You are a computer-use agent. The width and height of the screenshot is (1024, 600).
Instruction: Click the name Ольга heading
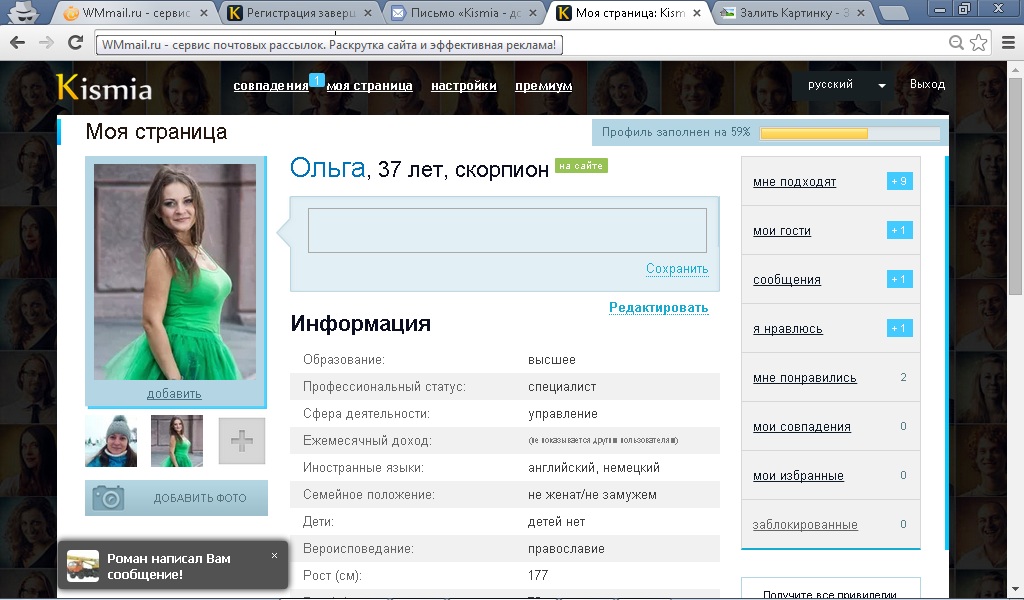[327, 168]
